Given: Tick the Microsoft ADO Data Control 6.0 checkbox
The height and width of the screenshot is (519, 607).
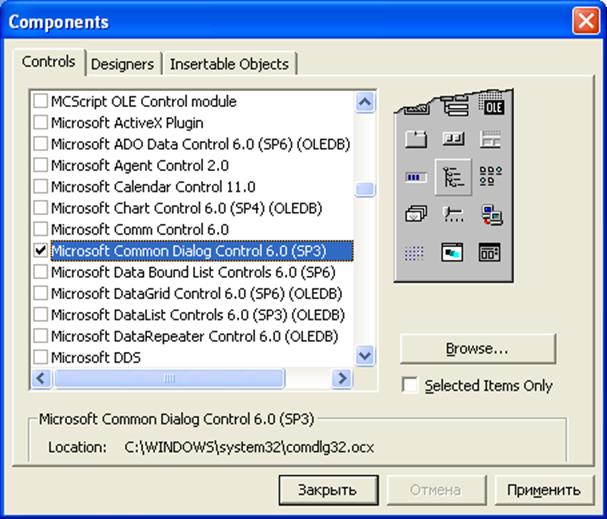Looking at the screenshot, I should click(x=40, y=144).
